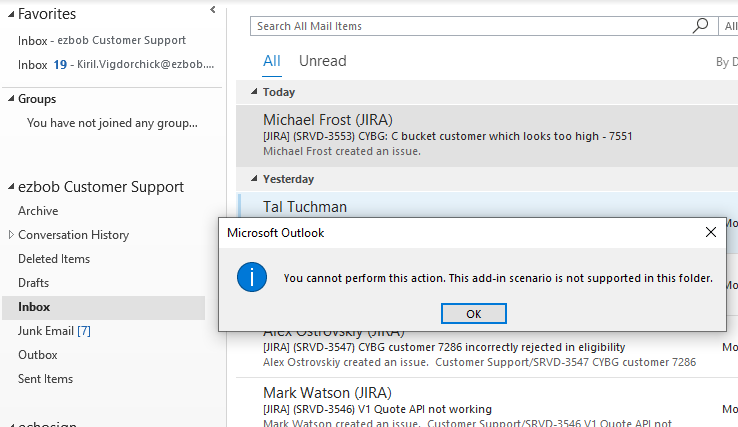Collapse ezbob Customer Support account tree
Image resolution: width=738 pixels, height=427 pixels.
click(11, 187)
